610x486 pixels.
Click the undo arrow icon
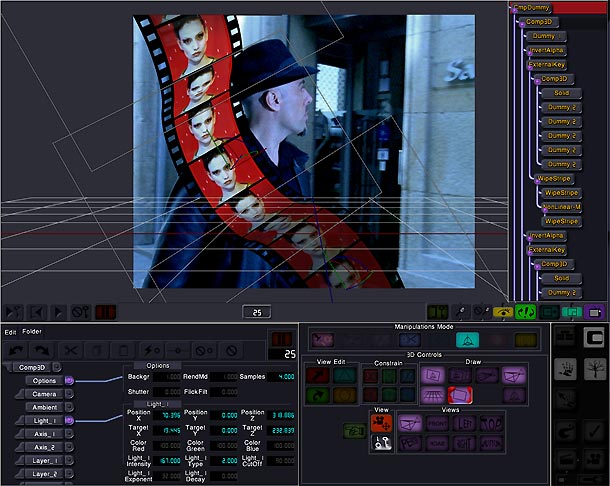16,351
